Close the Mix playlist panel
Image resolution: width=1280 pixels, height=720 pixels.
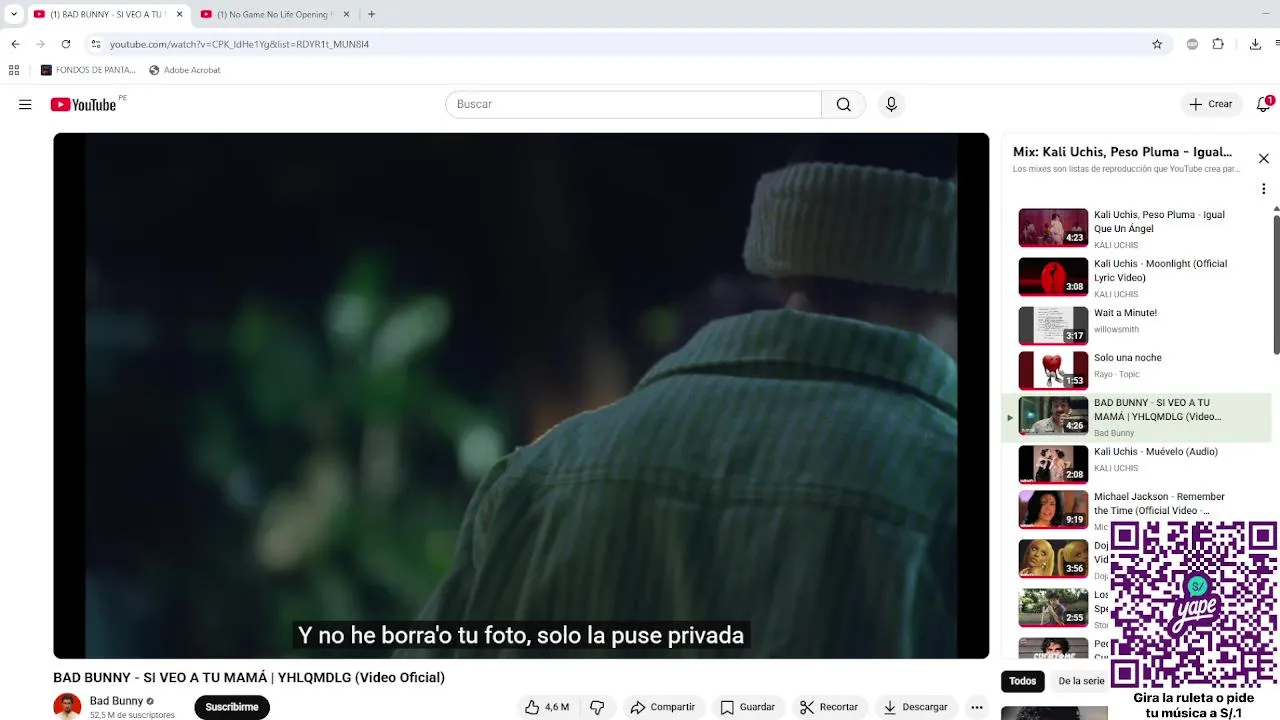pos(1263,158)
